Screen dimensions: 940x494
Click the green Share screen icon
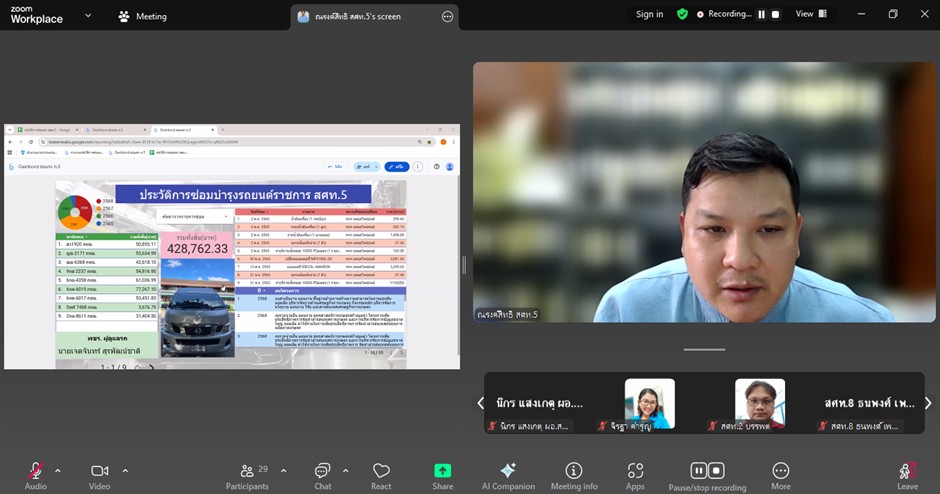click(x=442, y=471)
